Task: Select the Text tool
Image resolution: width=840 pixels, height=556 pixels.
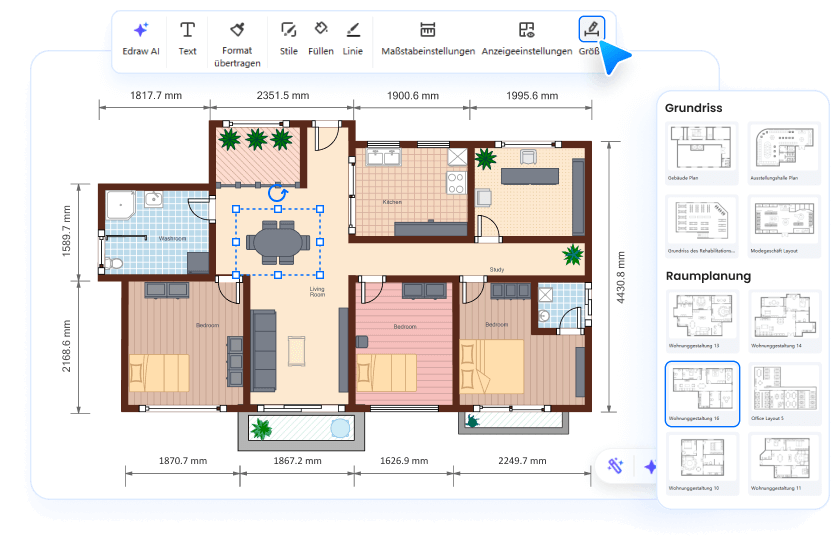Action: click(187, 36)
